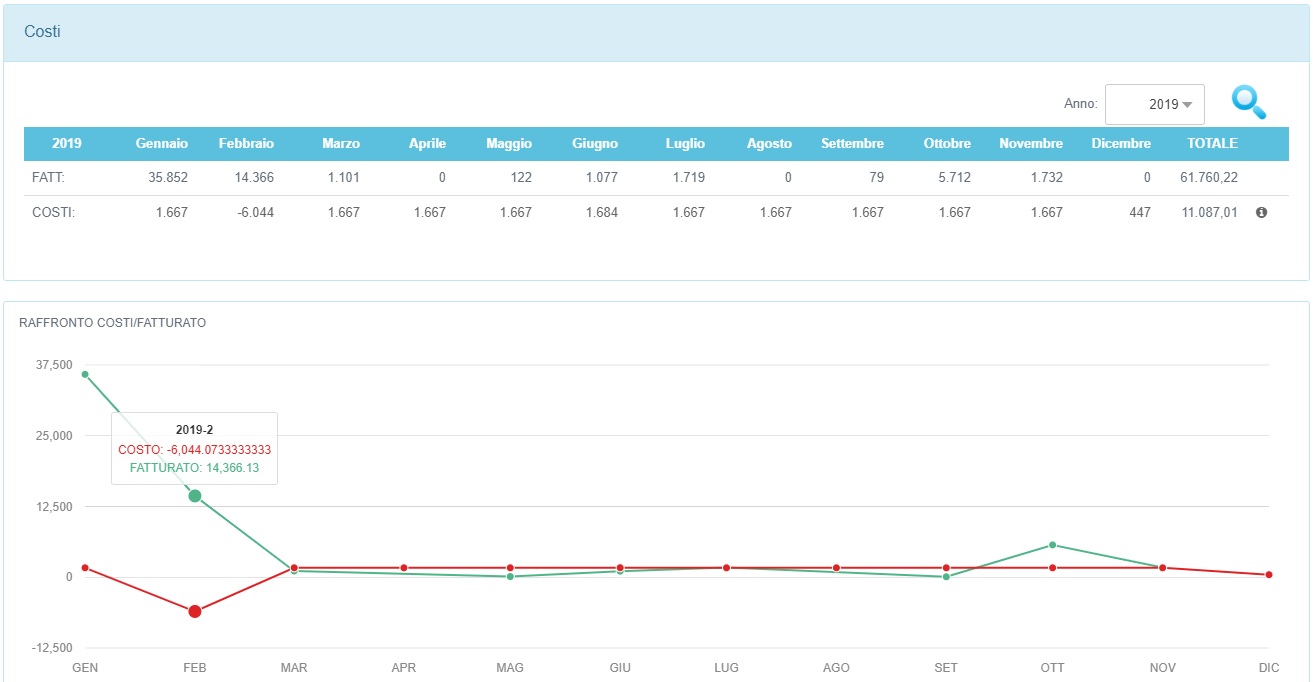The image size is (1316, 682).
Task: Click the red February cost point on the chart
Action: point(195,611)
